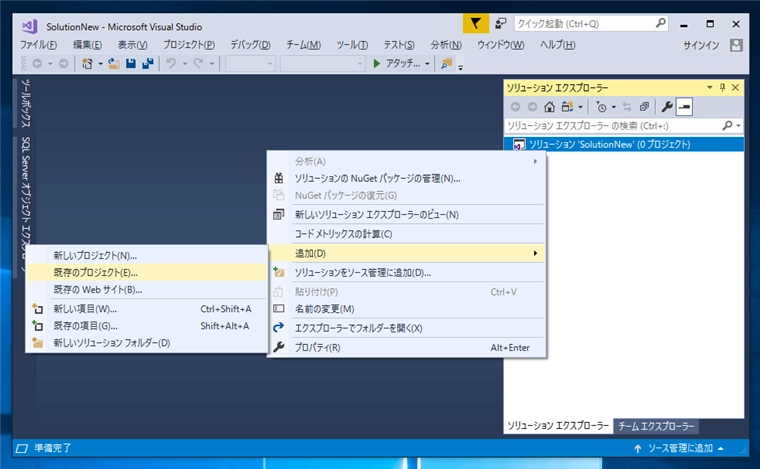This screenshot has height=469, width=760.
Task: Switch to チーム エクスプローラー tab
Action: [x=656, y=426]
